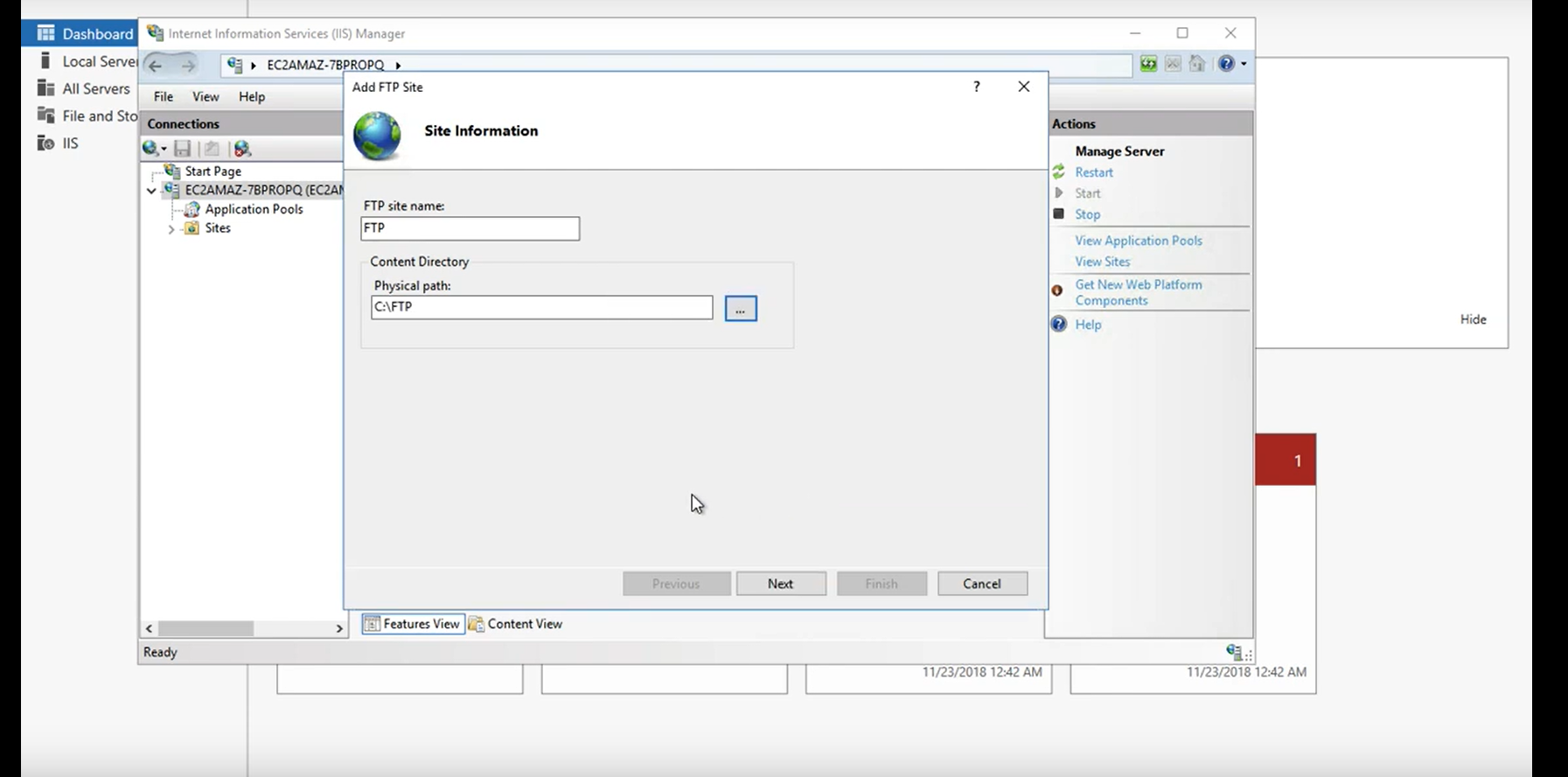The width and height of the screenshot is (1568, 777).
Task: Open the dropdown arrow next to the Help icon
Action: [1244, 64]
